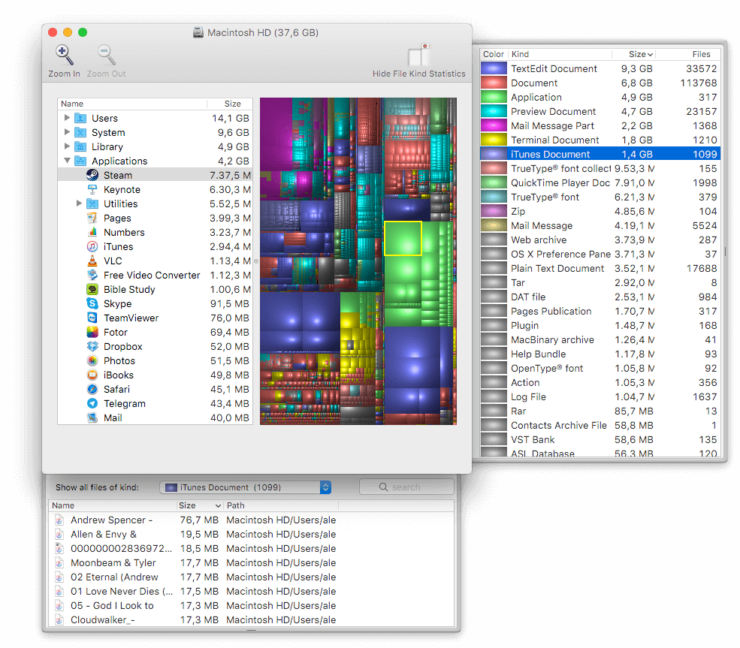The height and width of the screenshot is (648, 740).
Task: Select the VST Bank kind row
Action: (x=600, y=439)
